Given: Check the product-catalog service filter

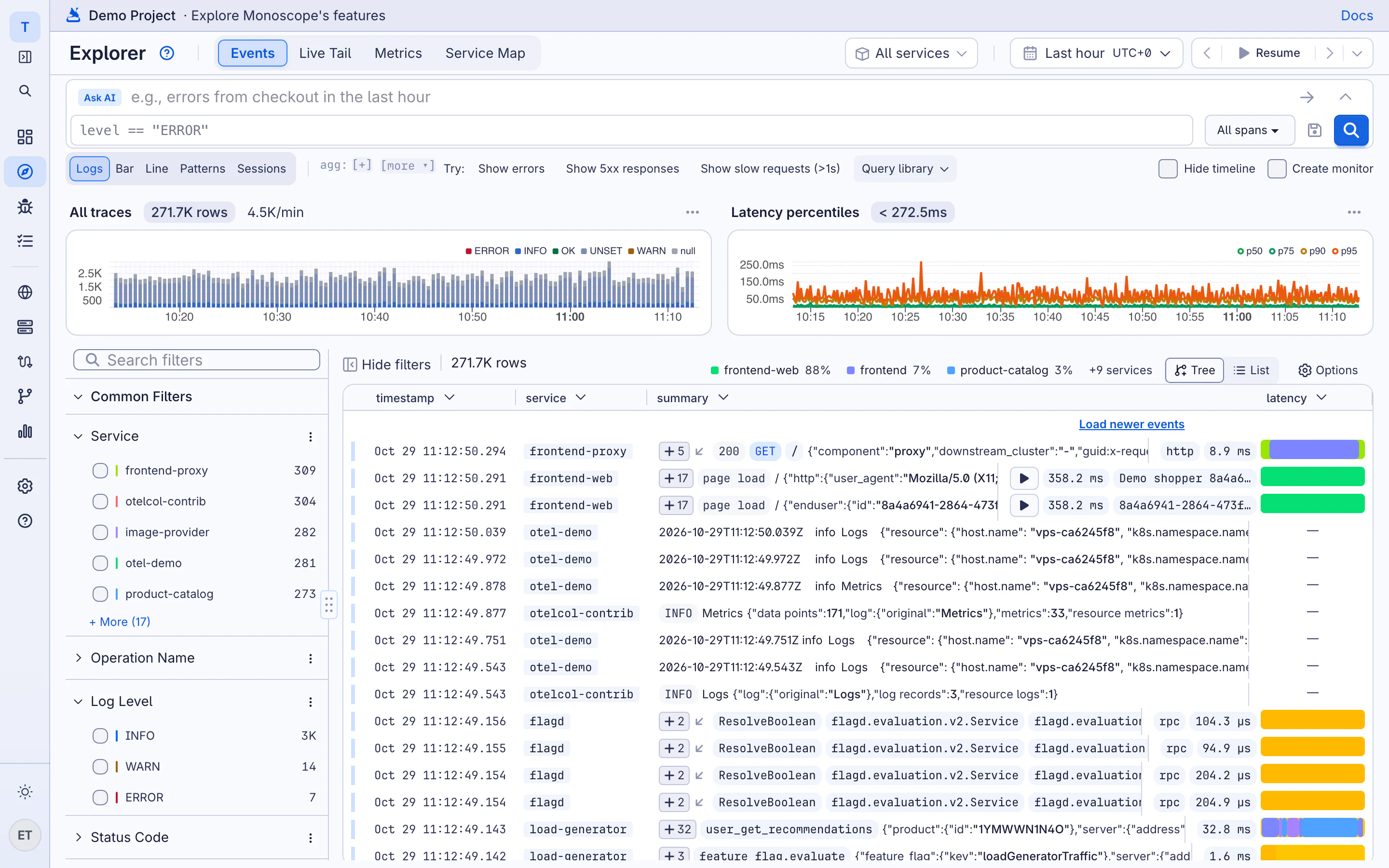Looking at the screenshot, I should point(100,594).
